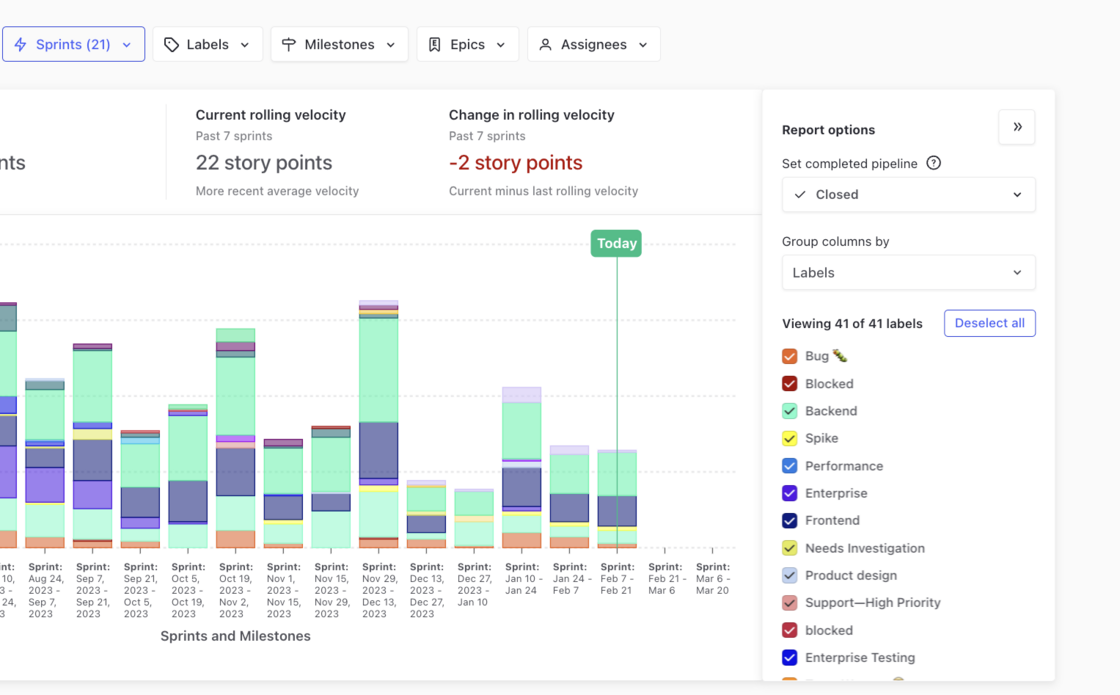Click the Sprint: Feb 21 - Mar 6 axis label

coord(664,579)
